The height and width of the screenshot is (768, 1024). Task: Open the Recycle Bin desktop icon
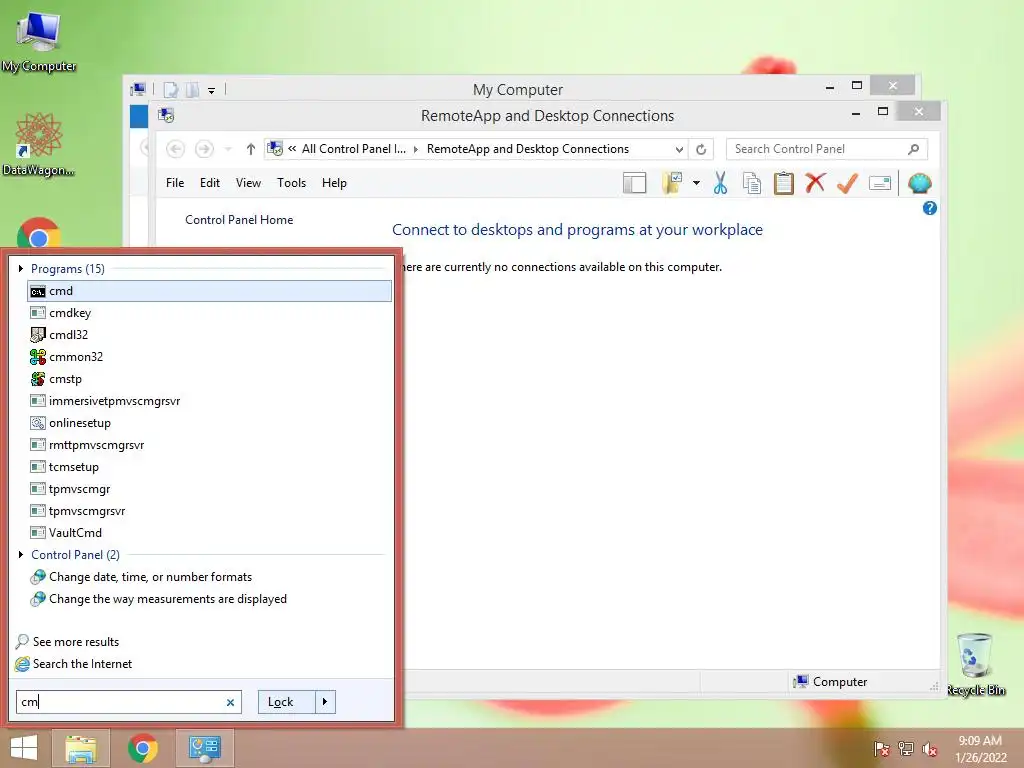click(976, 665)
